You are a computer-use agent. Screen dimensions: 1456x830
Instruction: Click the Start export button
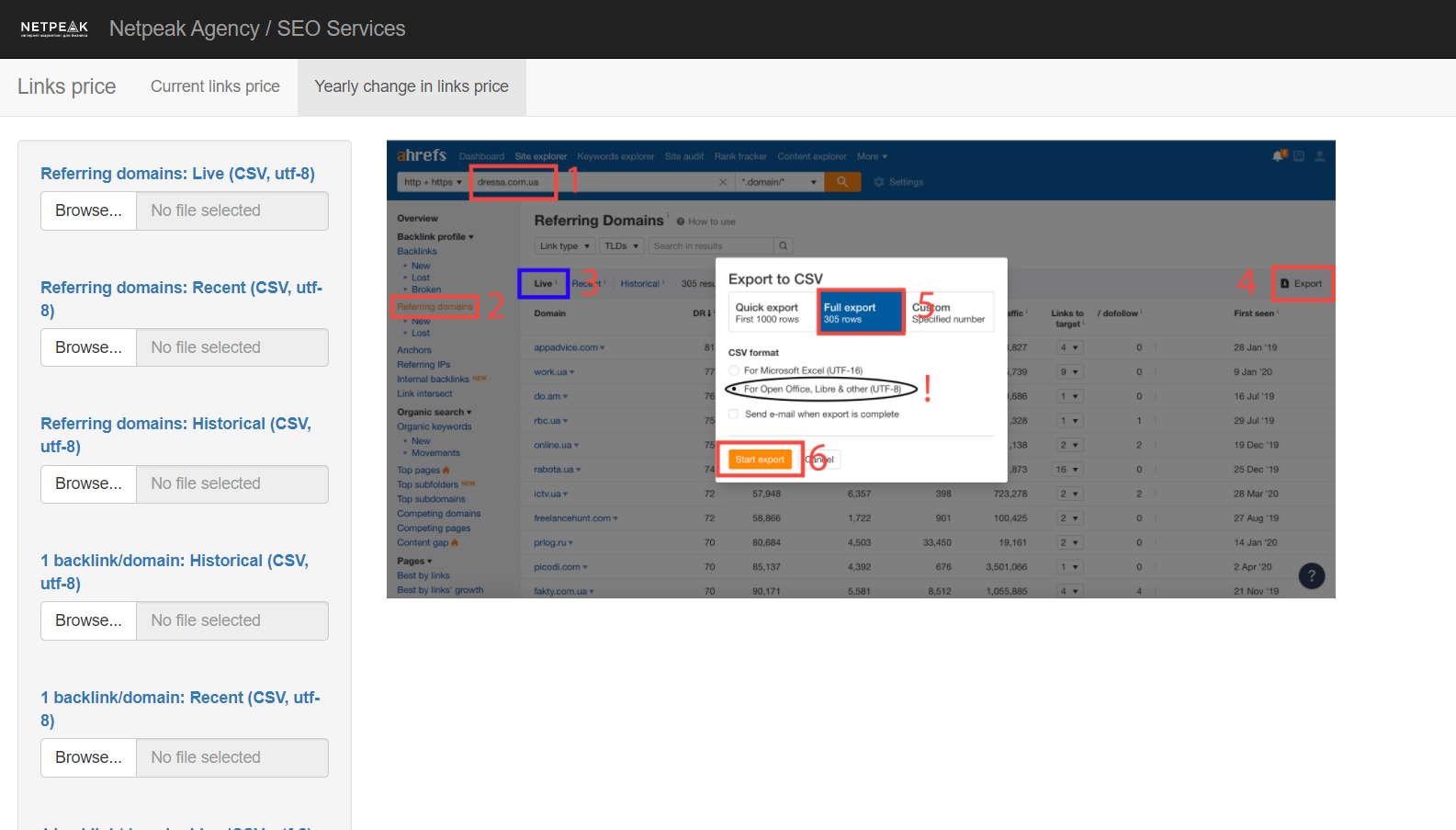click(760, 459)
